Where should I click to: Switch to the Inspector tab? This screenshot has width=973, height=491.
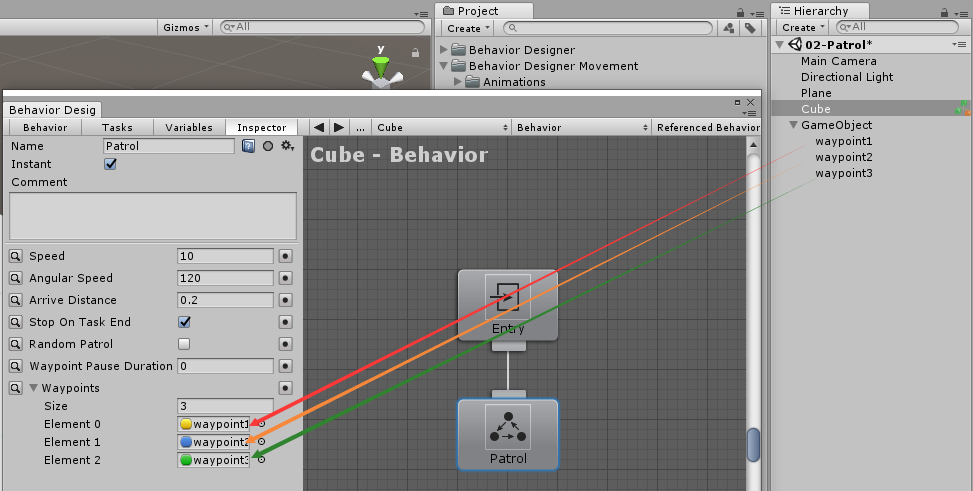point(261,127)
